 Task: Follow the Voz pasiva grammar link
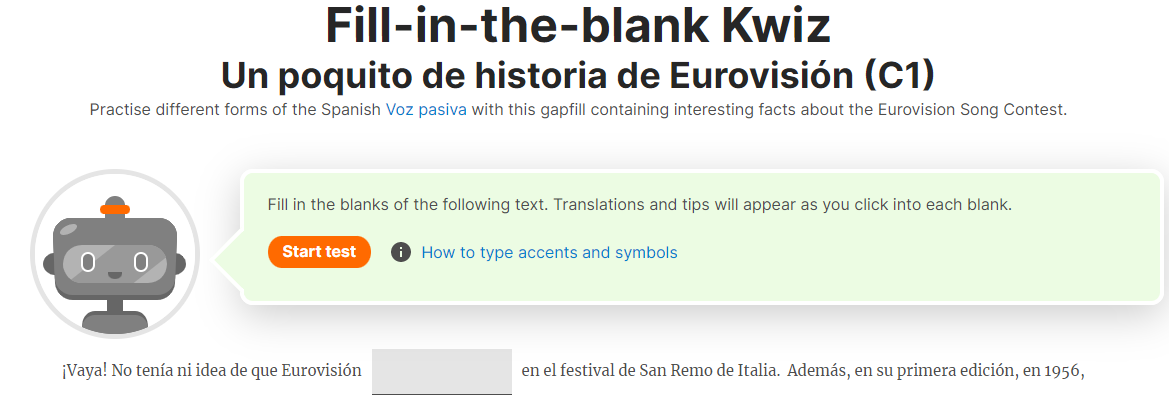(x=426, y=110)
